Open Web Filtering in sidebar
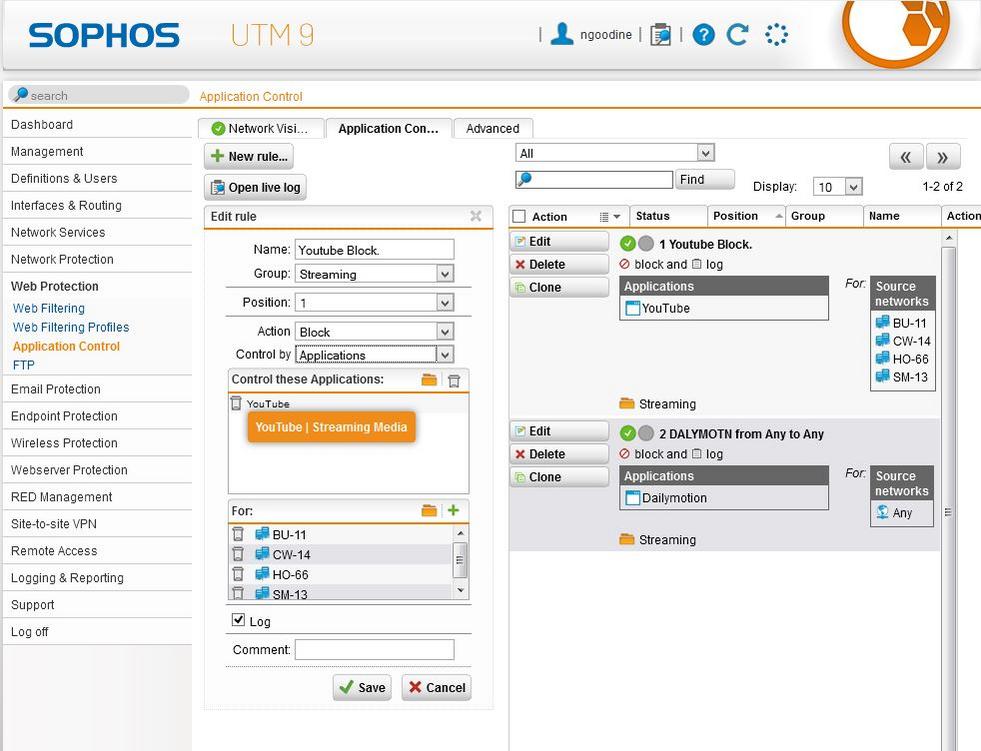Screen dimensions: 981x751 click(x=49, y=308)
